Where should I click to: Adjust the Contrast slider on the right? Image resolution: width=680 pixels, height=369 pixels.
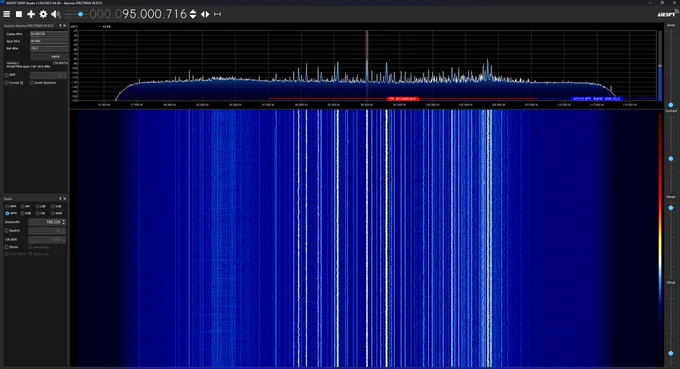pos(671,159)
